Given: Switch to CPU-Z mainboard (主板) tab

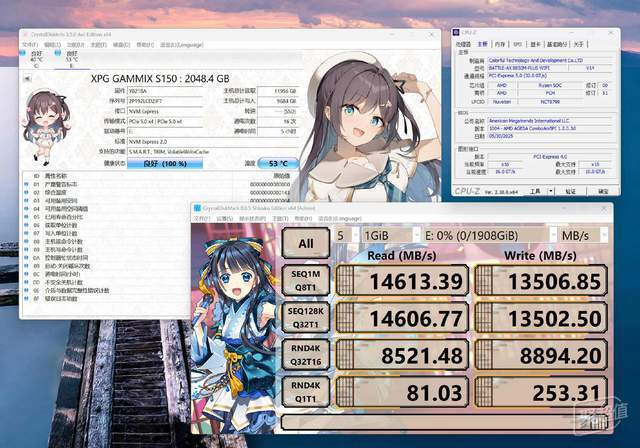Looking at the screenshot, I should coord(482,44).
